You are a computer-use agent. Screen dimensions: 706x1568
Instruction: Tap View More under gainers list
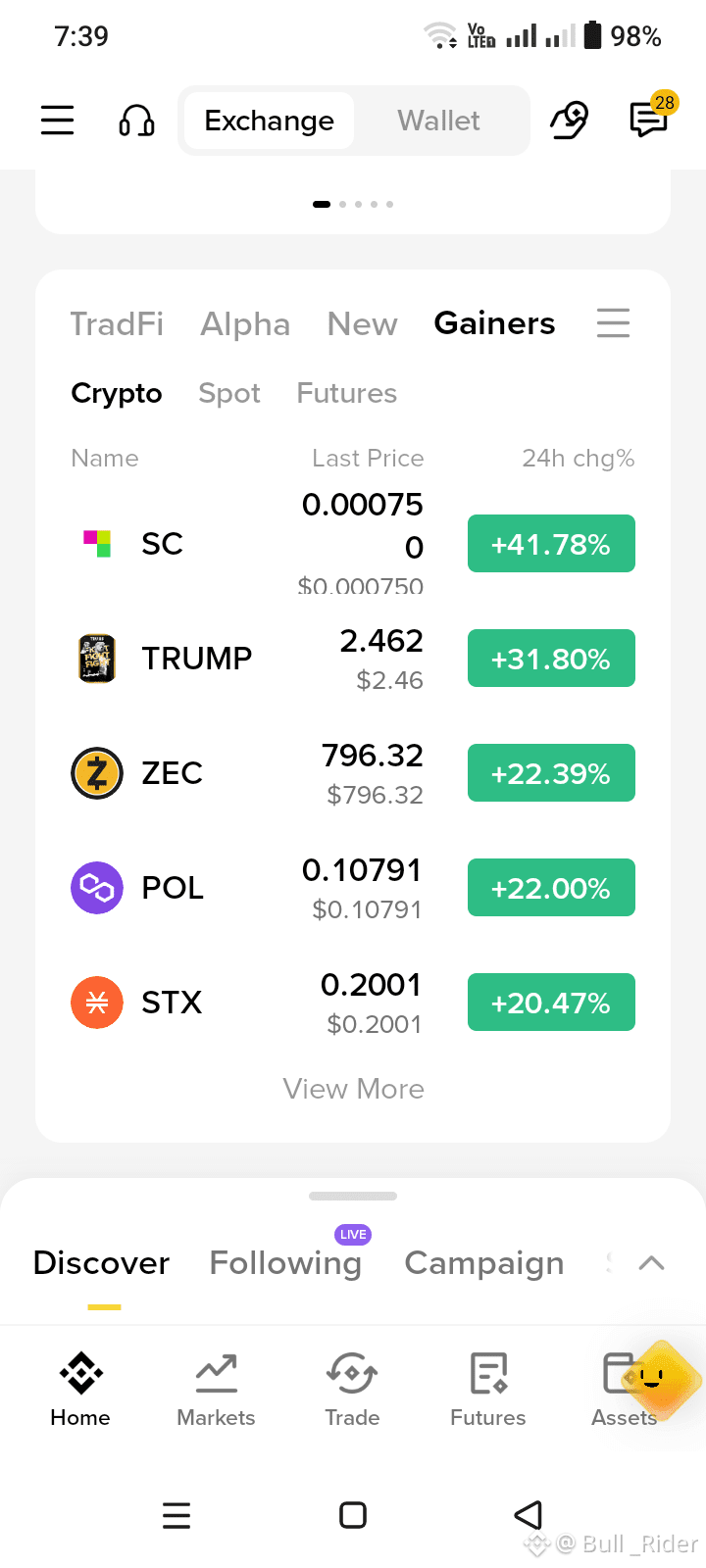point(353,1089)
